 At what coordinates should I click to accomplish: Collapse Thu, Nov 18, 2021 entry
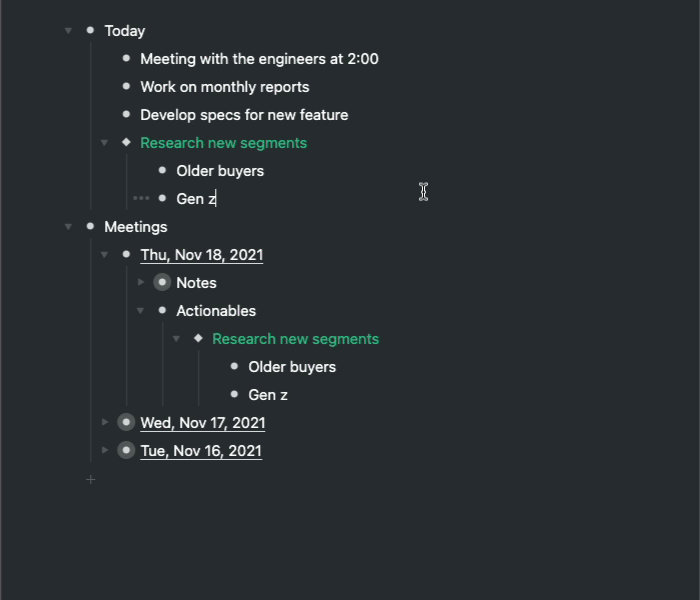tap(105, 255)
